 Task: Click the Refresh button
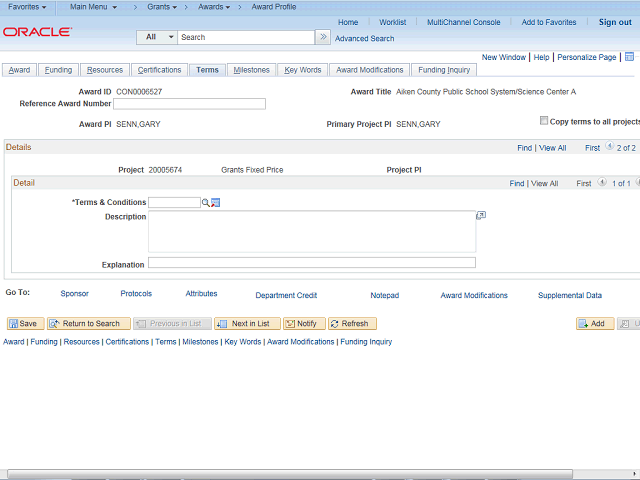click(352, 324)
